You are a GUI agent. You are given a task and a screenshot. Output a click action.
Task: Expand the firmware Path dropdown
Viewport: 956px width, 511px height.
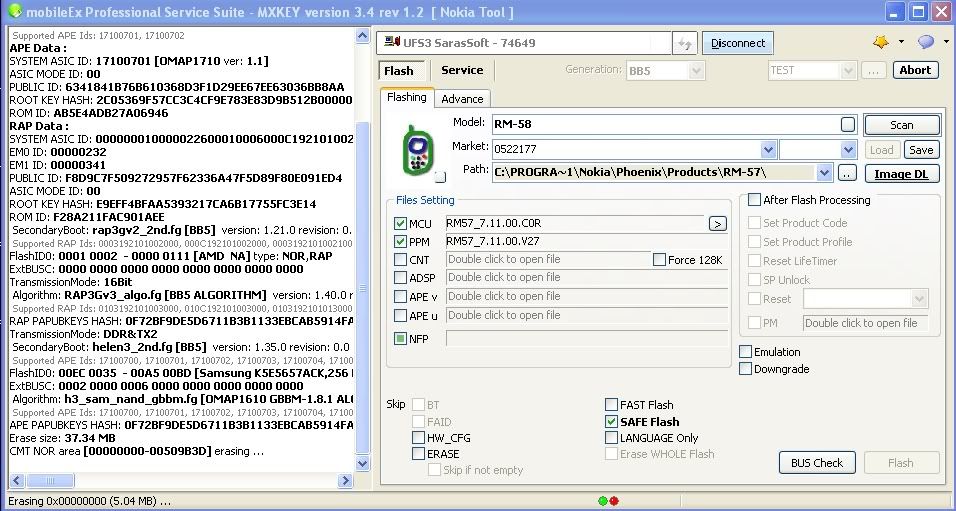(x=824, y=173)
